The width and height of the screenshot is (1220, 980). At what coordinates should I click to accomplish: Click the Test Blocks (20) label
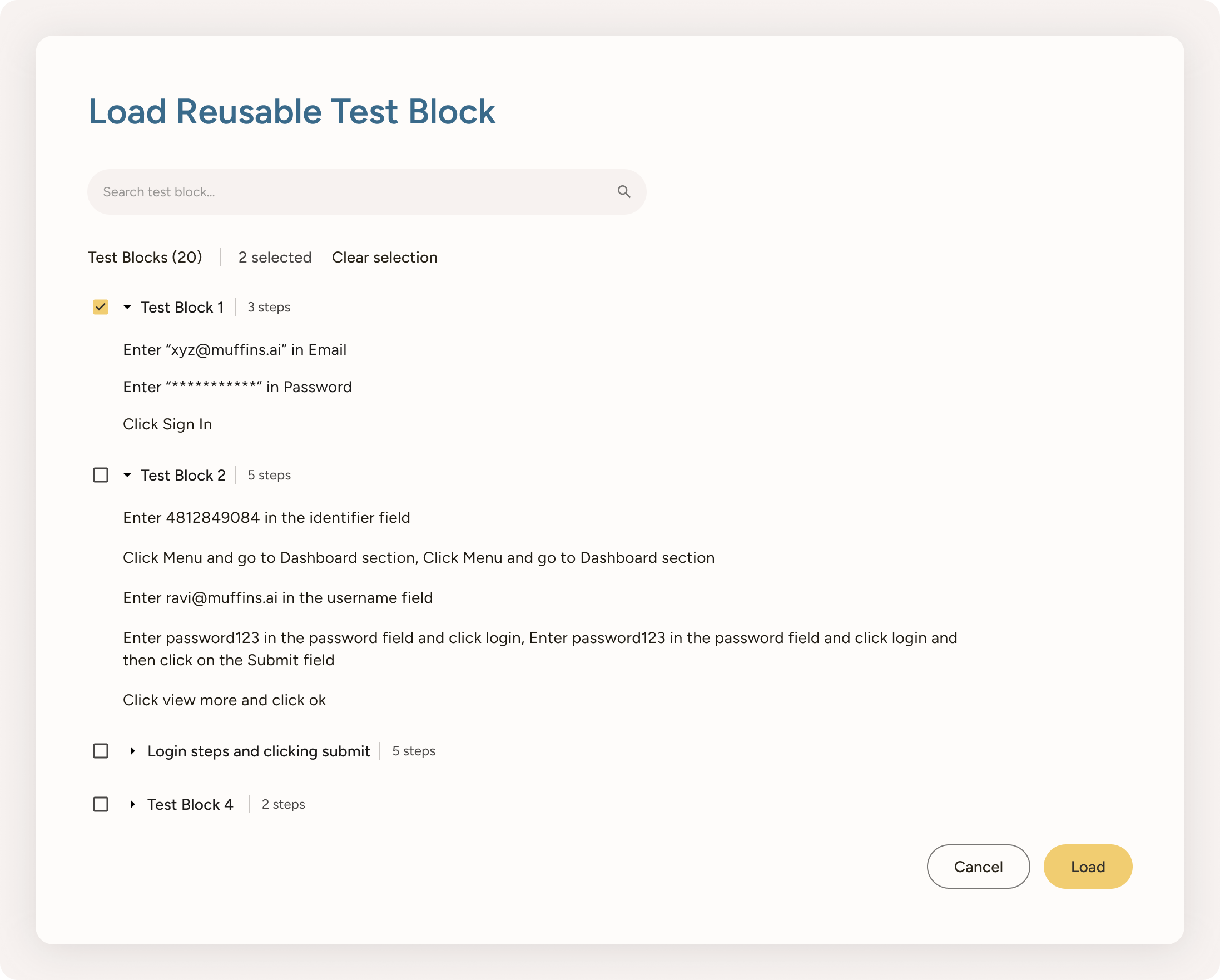145,258
